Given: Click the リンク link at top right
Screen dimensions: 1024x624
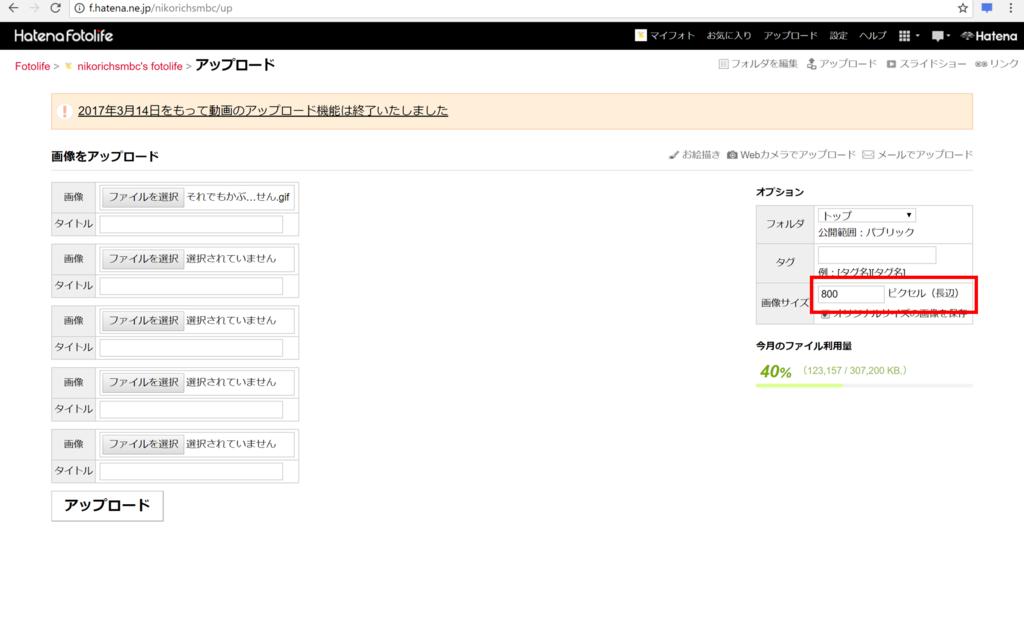Looking at the screenshot, I should (x=997, y=63).
